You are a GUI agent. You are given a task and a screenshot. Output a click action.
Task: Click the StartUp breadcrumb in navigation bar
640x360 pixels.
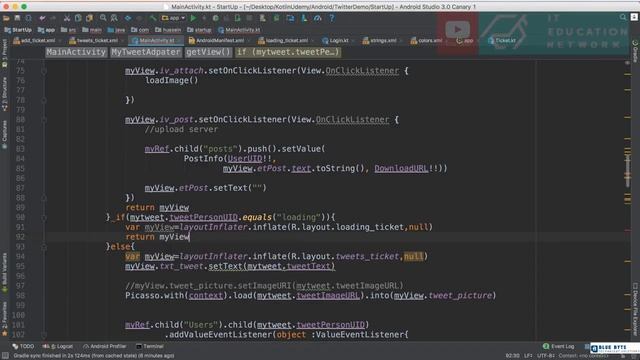click(x=18, y=30)
